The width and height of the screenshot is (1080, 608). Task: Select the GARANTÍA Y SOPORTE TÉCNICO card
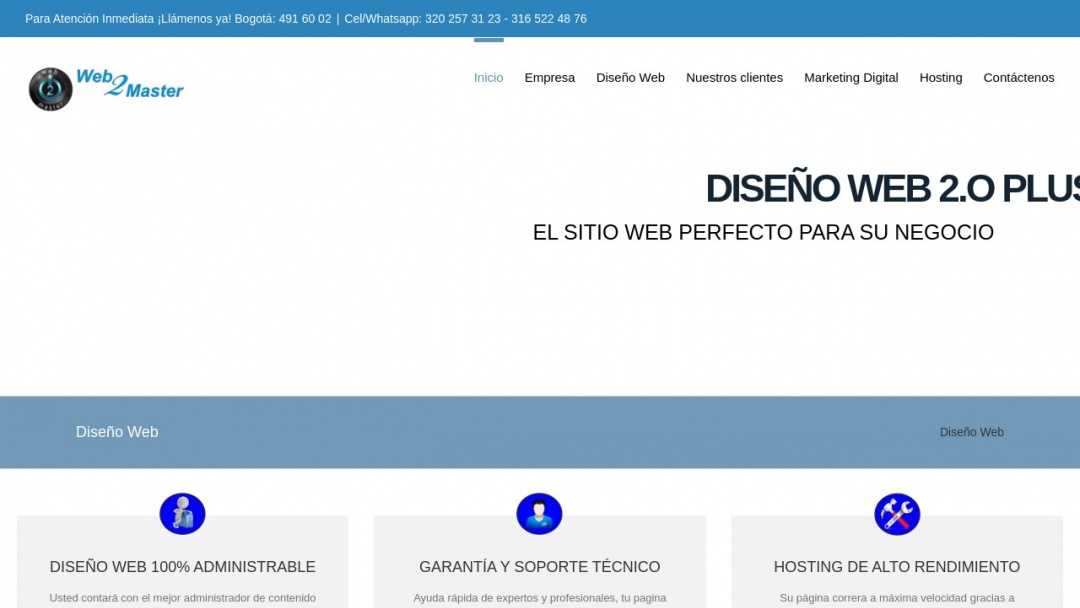pyautogui.click(x=539, y=566)
